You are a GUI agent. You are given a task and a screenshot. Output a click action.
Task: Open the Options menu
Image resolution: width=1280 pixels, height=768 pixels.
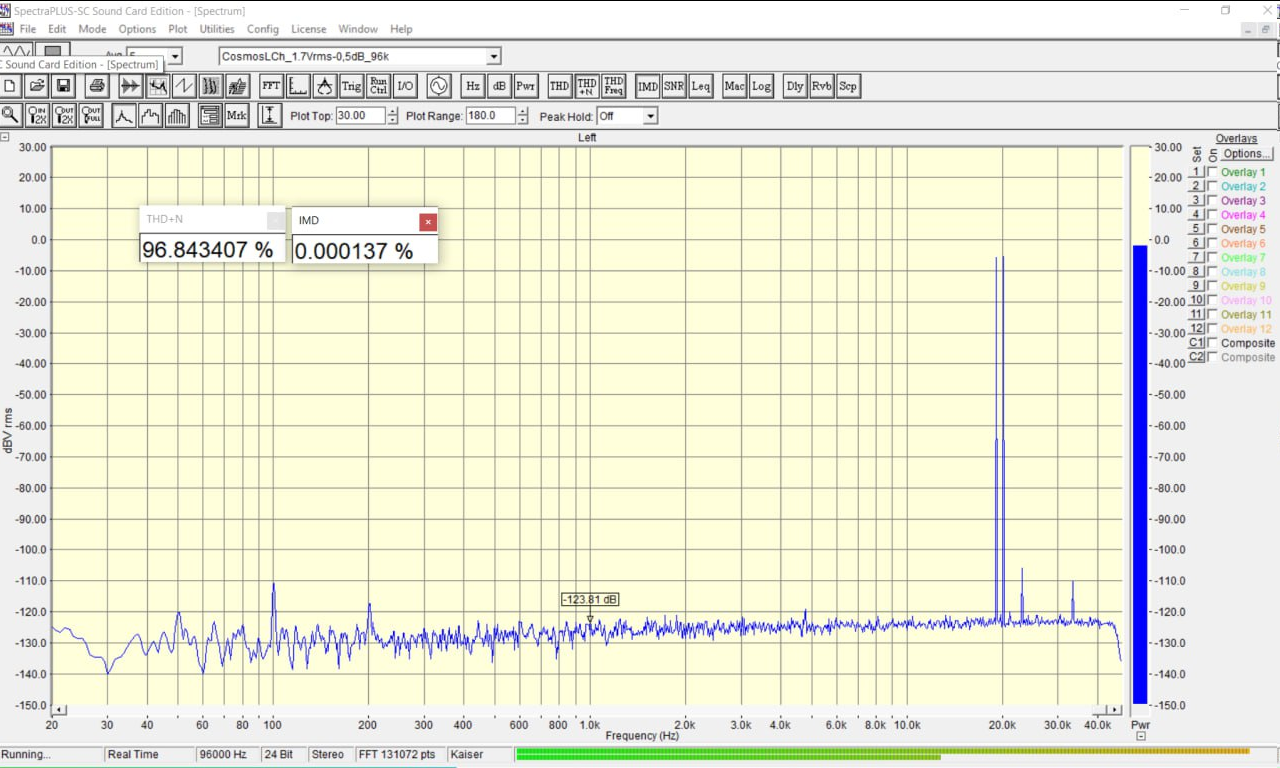point(138,29)
